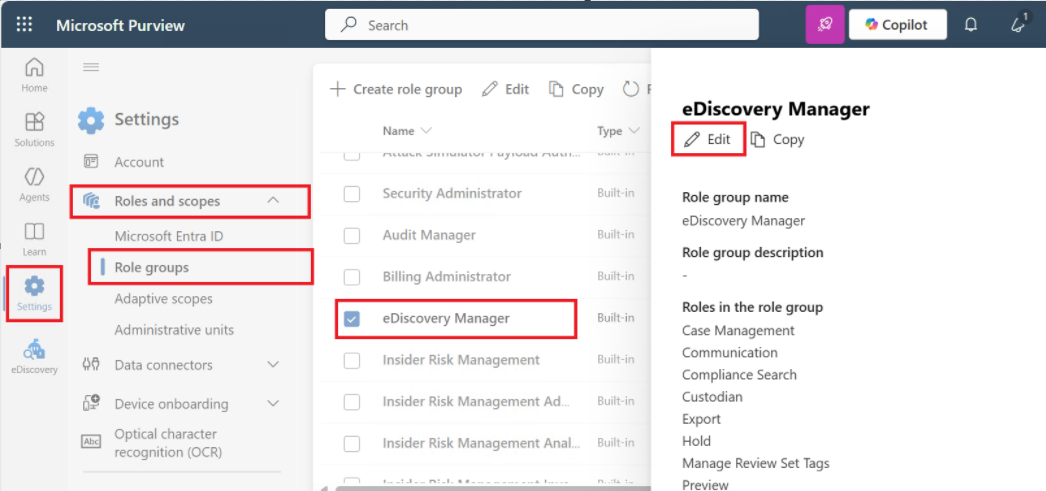Select the Audit Manager row name
The height and width of the screenshot is (491, 1046).
coord(429,235)
